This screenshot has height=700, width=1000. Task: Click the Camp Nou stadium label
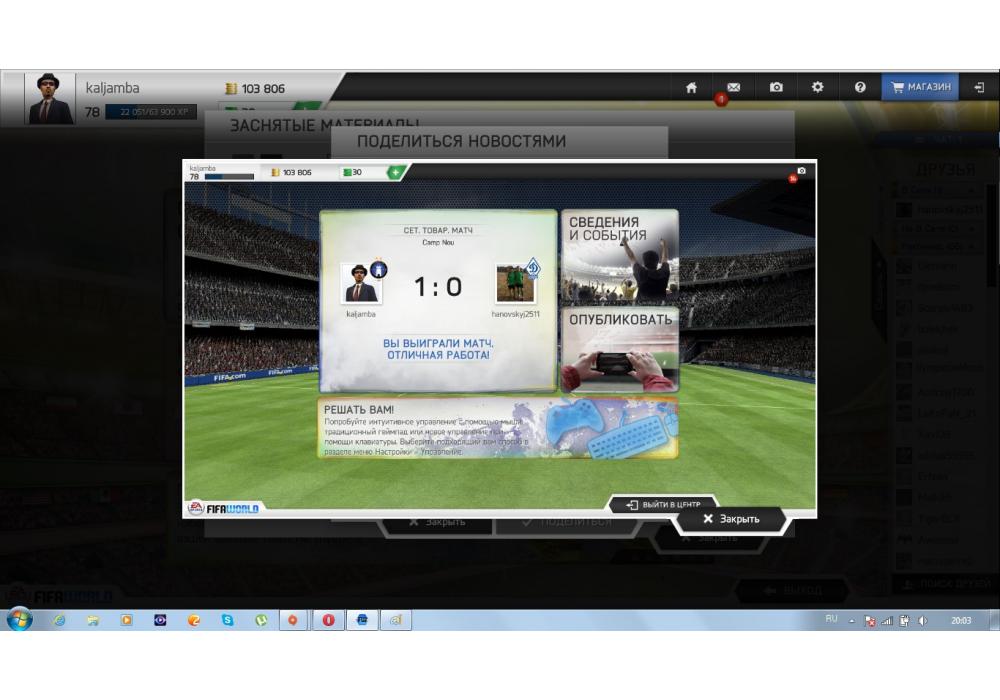coord(438,242)
